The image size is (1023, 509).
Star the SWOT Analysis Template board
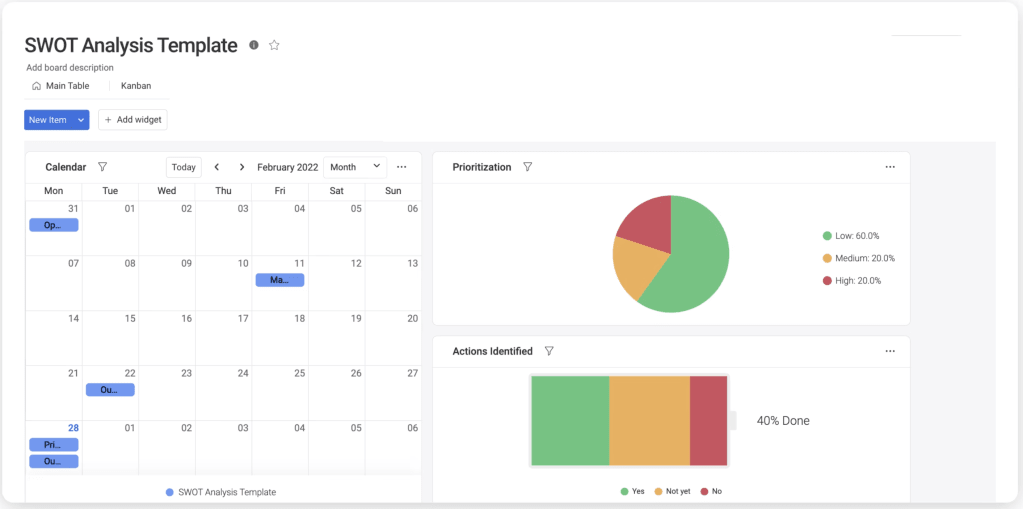(x=274, y=45)
